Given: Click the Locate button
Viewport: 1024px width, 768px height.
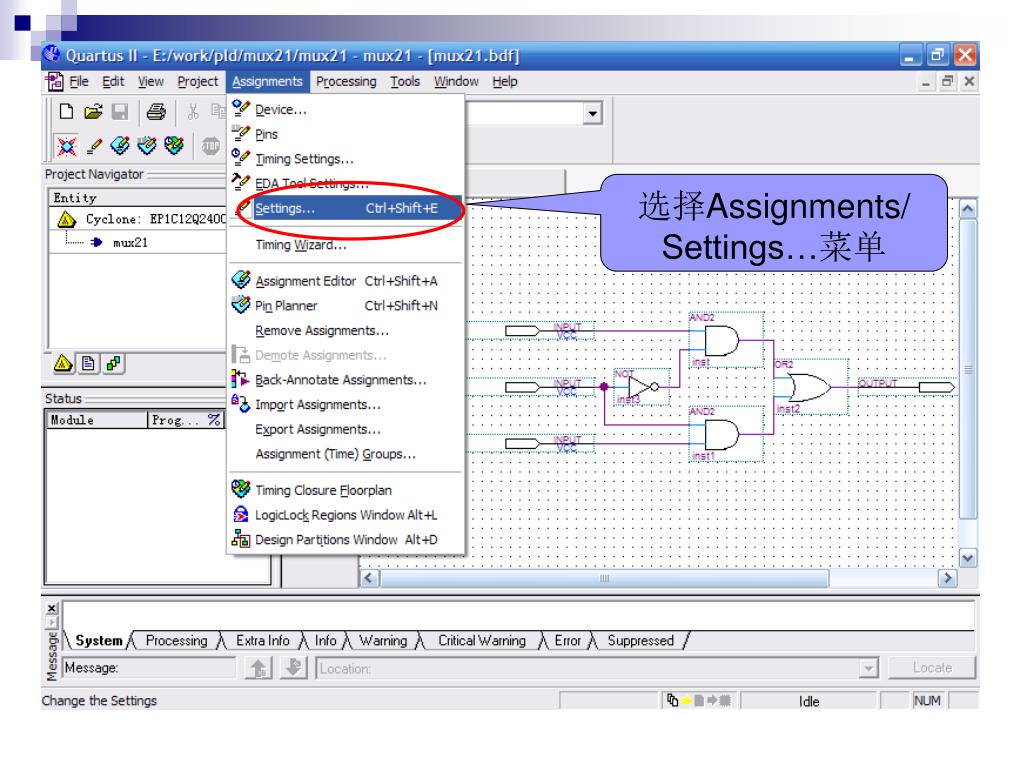Looking at the screenshot, I should (x=932, y=667).
